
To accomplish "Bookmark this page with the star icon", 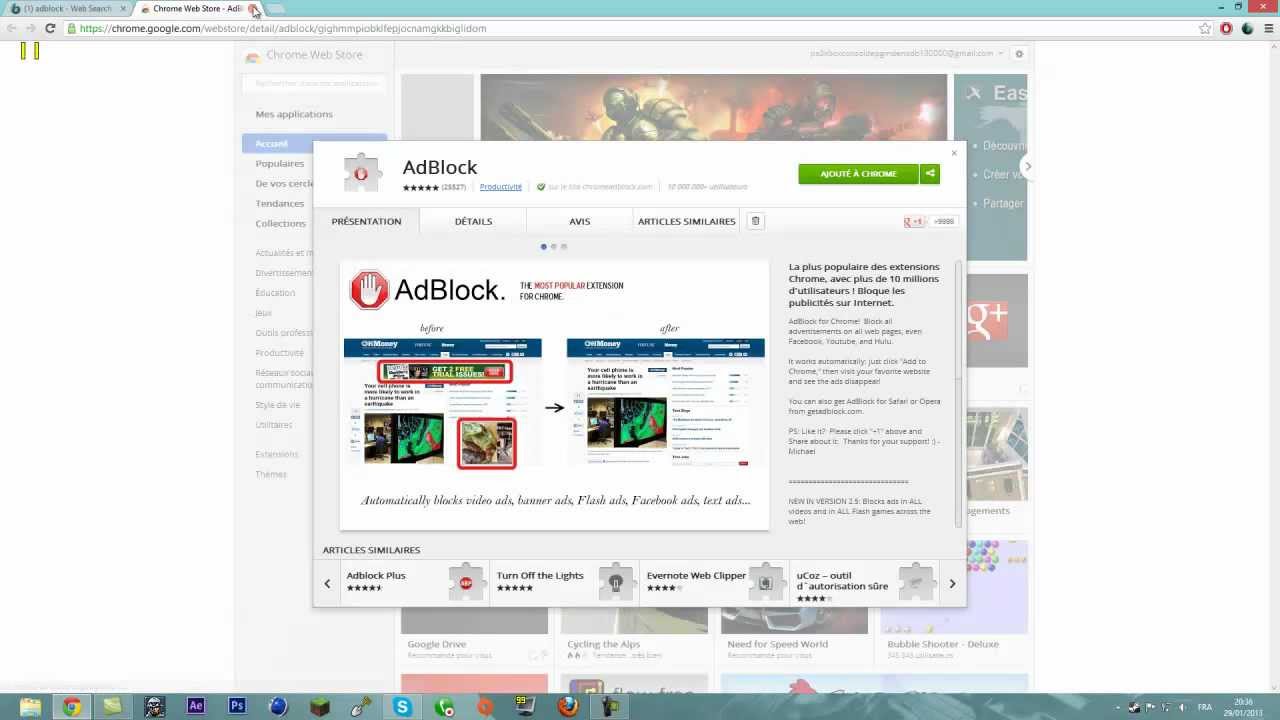I will 1206,28.
